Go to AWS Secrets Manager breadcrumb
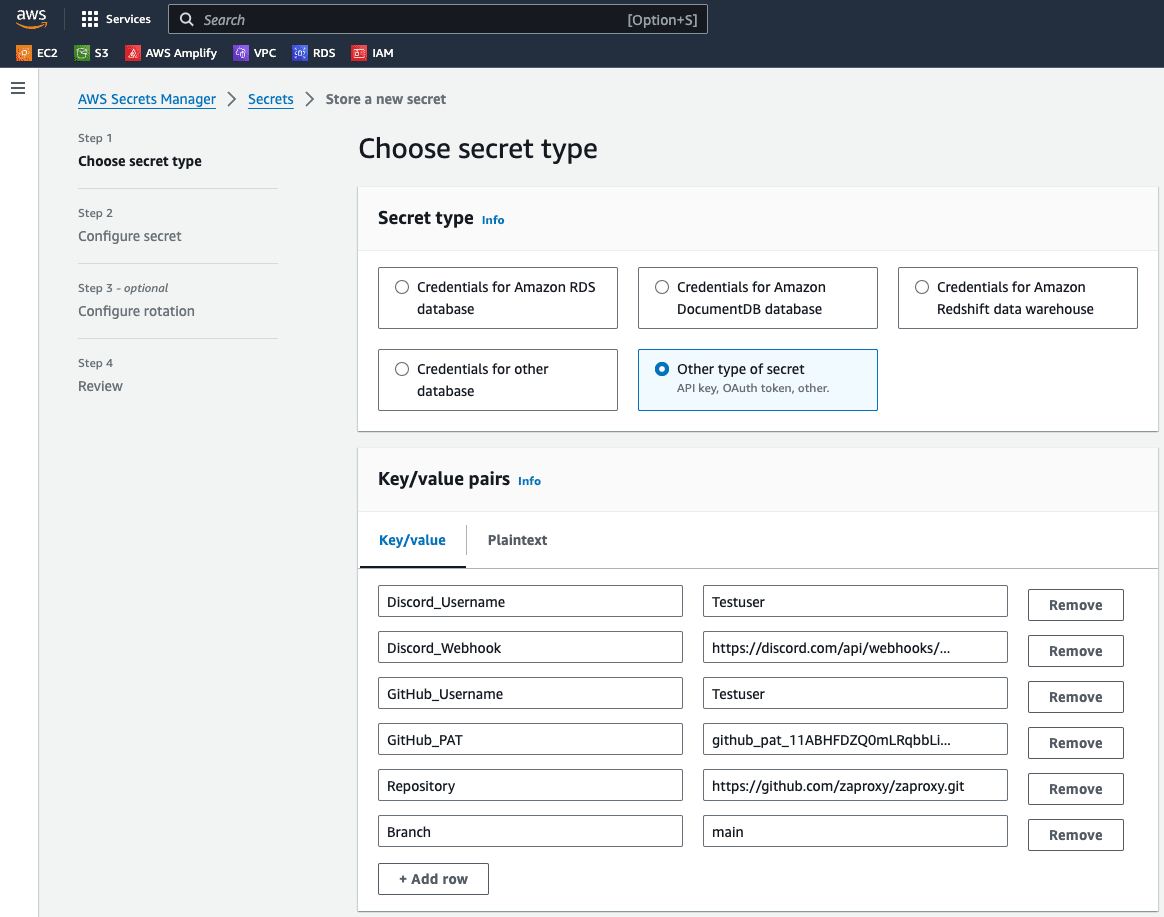 (x=147, y=99)
